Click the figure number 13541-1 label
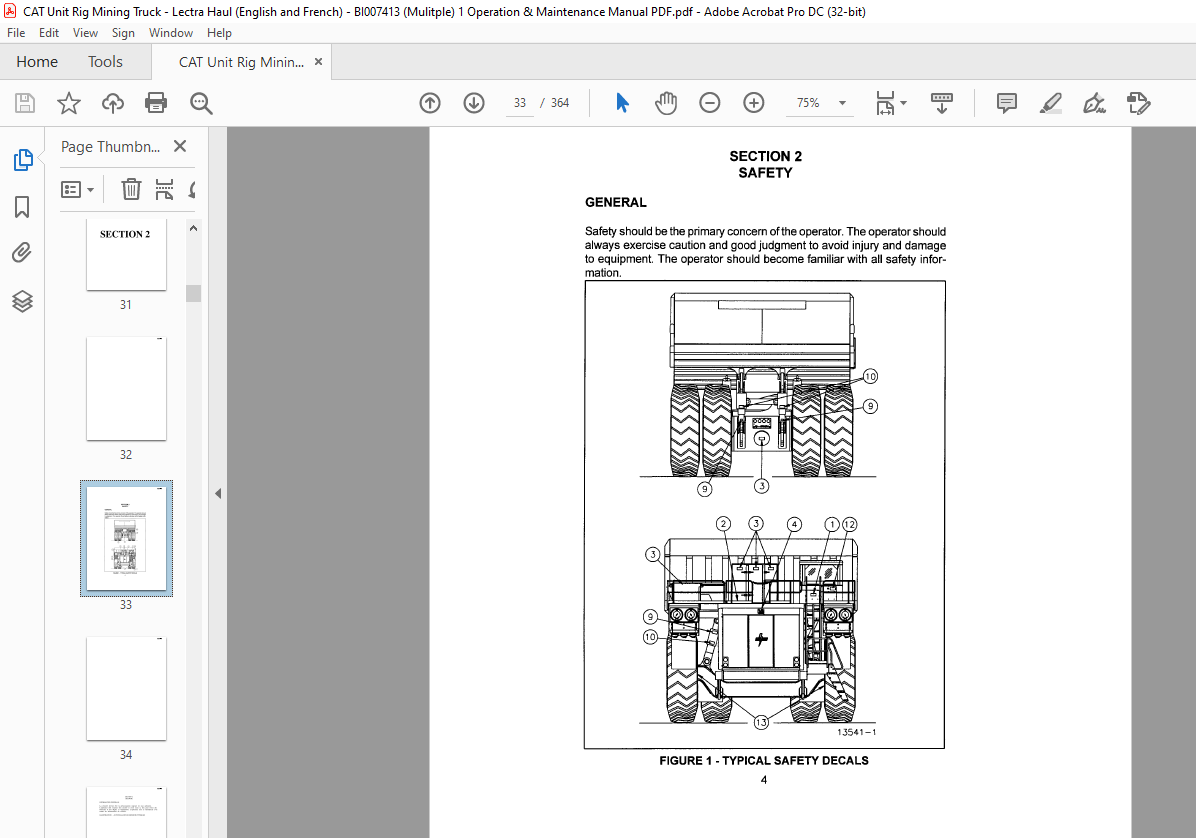Image resolution: width=1196 pixels, height=838 pixels. click(x=856, y=732)
